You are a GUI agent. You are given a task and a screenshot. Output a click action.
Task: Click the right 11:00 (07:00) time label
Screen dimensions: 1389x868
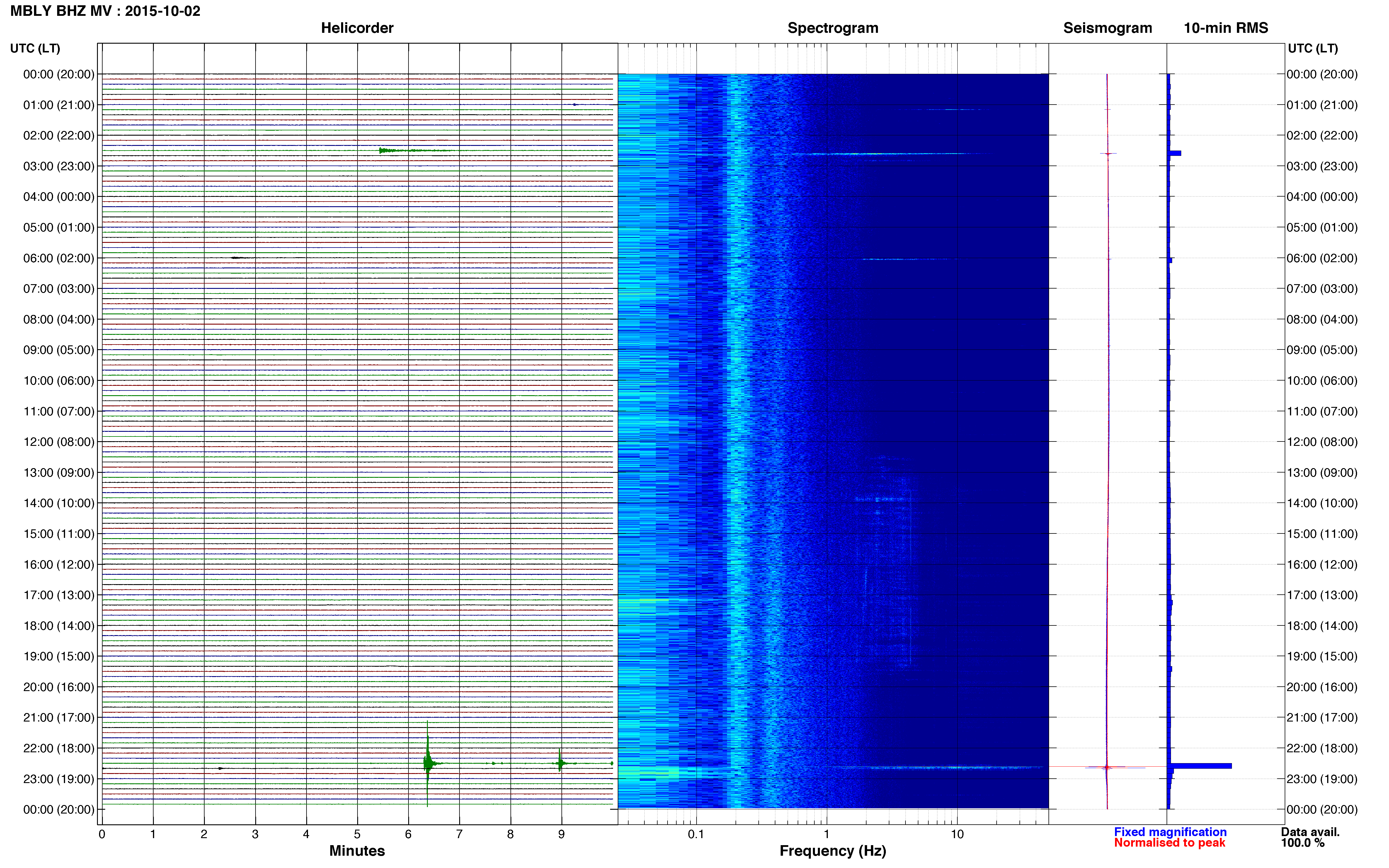click(1322, 411)
